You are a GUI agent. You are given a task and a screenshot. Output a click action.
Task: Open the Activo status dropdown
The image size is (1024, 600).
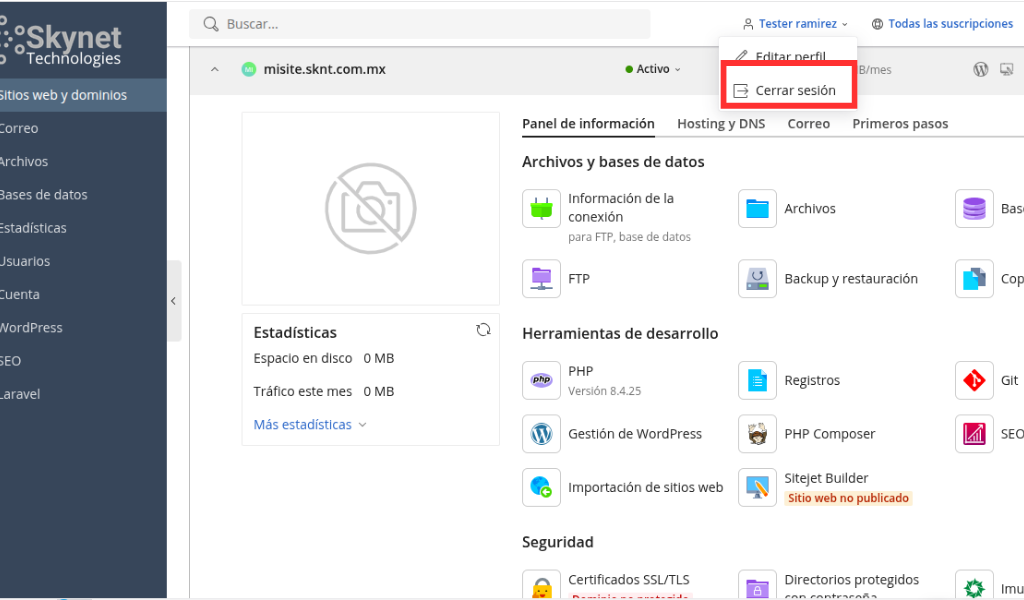coord(652,69)
